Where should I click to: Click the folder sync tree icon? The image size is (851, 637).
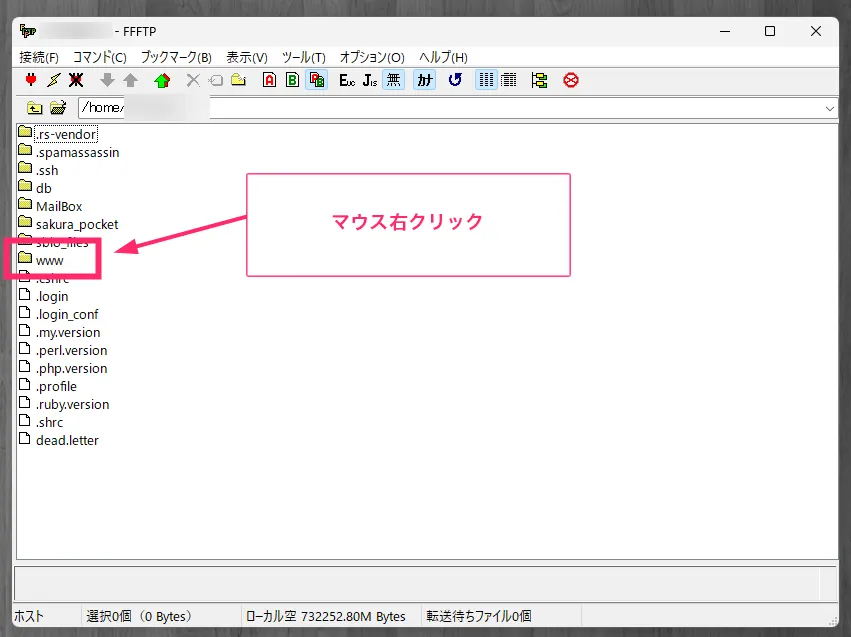[x=540, y=80]
